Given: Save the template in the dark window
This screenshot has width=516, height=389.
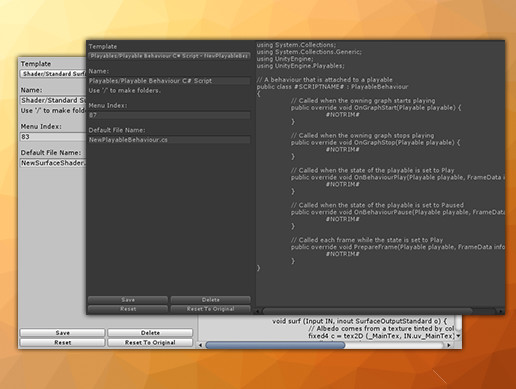Looking at the screenshot, I should [x=128, y=300].
